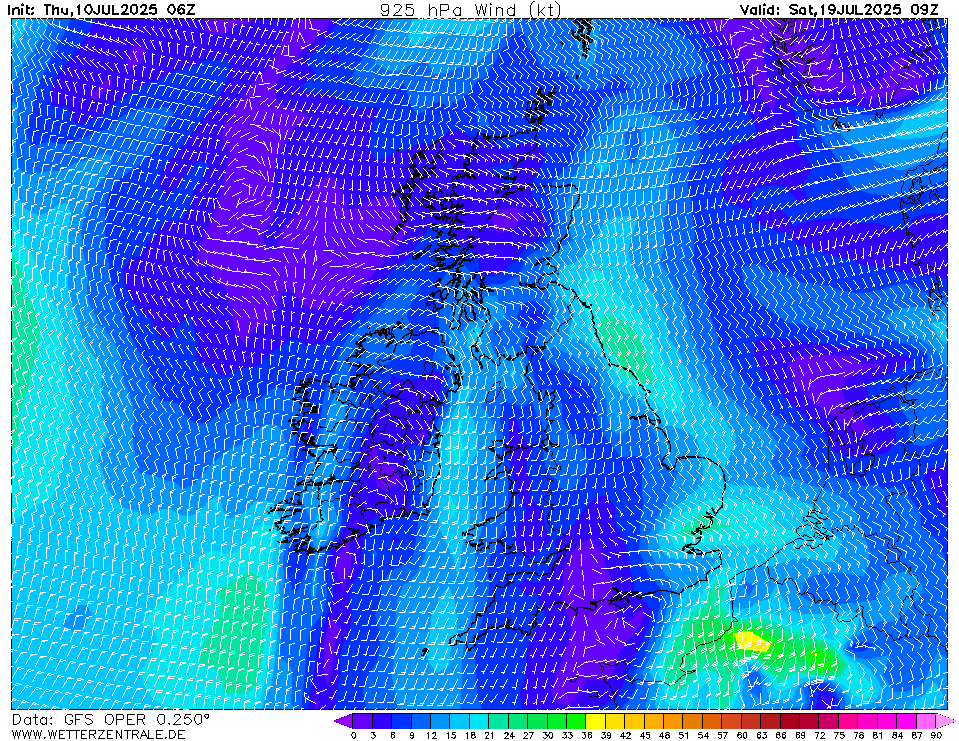Viewport: 959px width, 741px height.
Task: Click the legend value label '57'
Action: point(722,735)
